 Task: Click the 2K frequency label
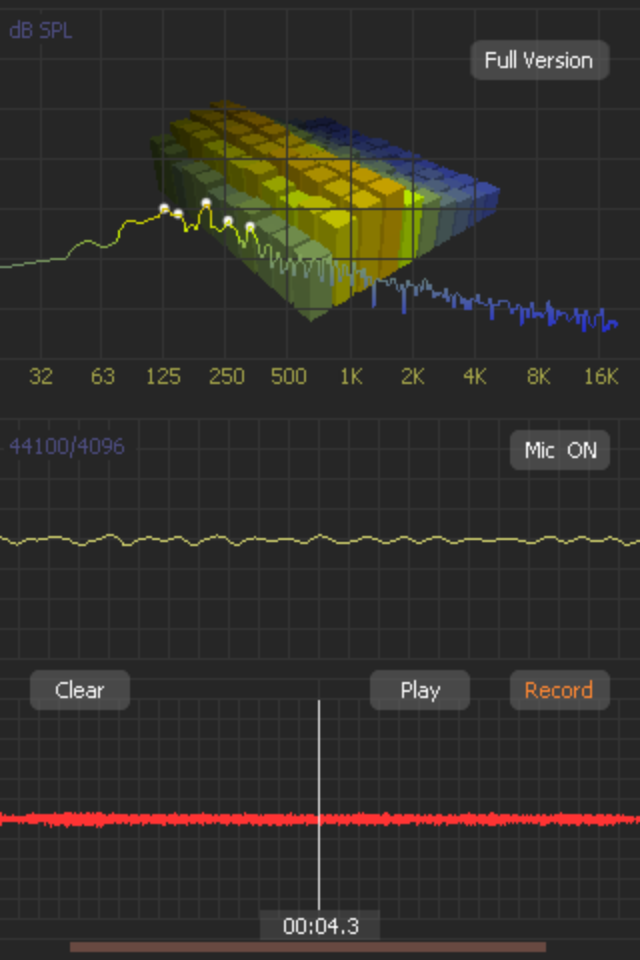point(413,376)
